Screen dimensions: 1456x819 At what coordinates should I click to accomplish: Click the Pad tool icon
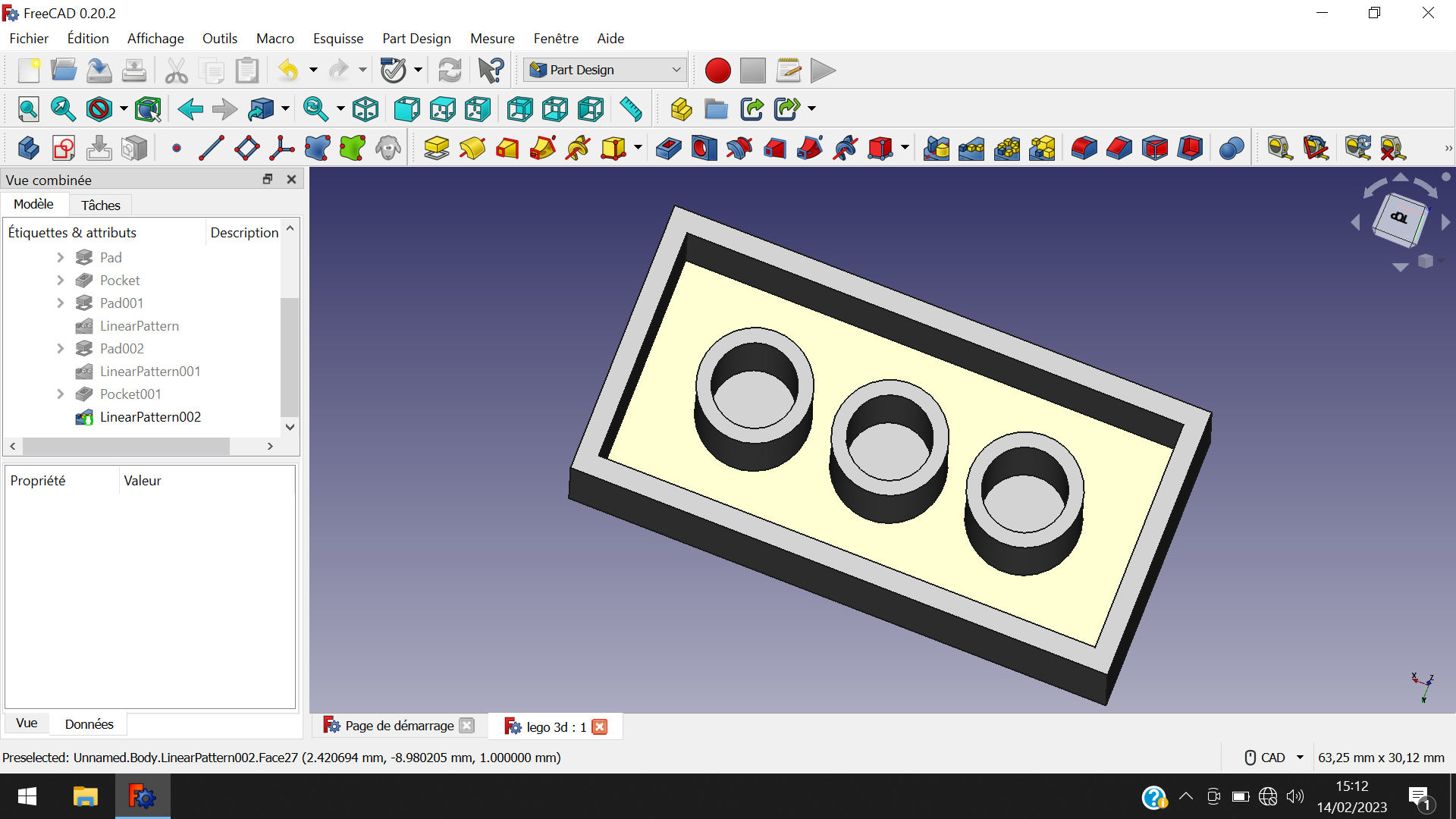tap(436, 148)
